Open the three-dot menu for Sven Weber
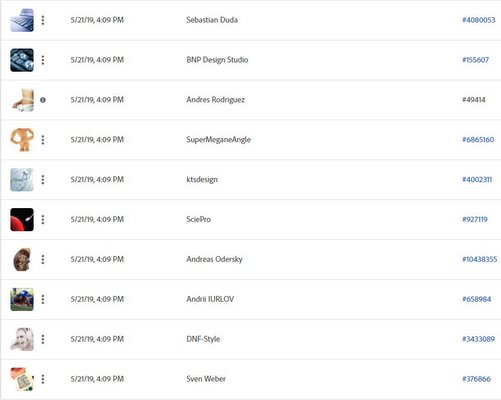 pyautogui.click(x=43, y=379)
